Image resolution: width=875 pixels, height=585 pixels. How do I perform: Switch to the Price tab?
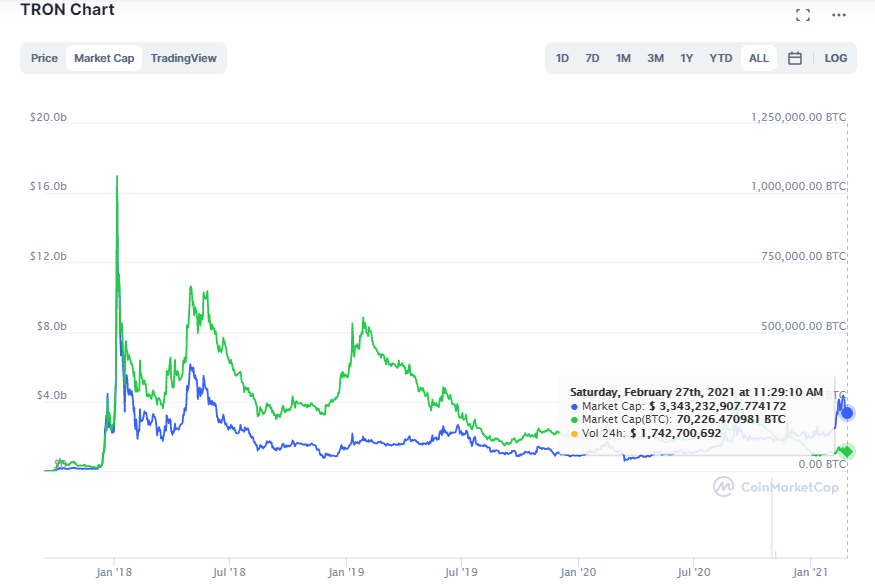44,58
